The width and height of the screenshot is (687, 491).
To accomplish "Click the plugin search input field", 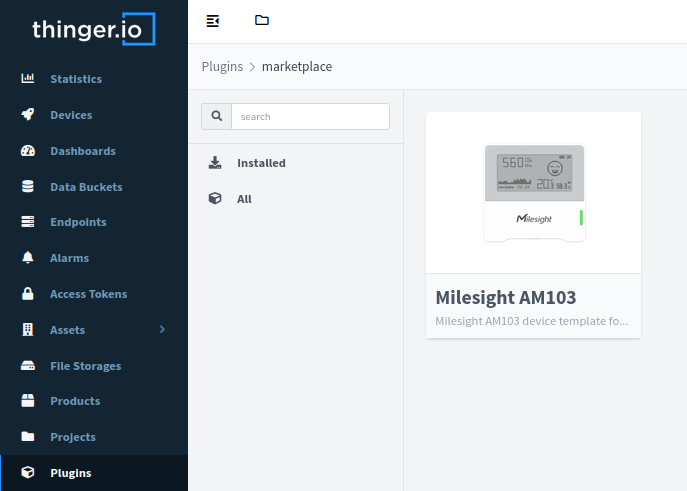I will 310,117.
